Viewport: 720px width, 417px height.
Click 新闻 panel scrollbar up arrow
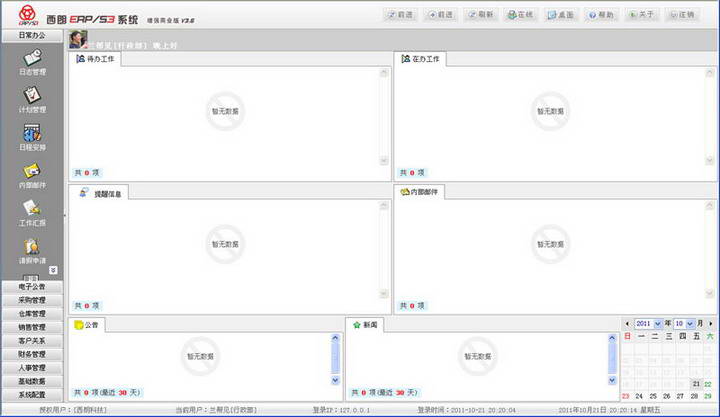point(612,338)
